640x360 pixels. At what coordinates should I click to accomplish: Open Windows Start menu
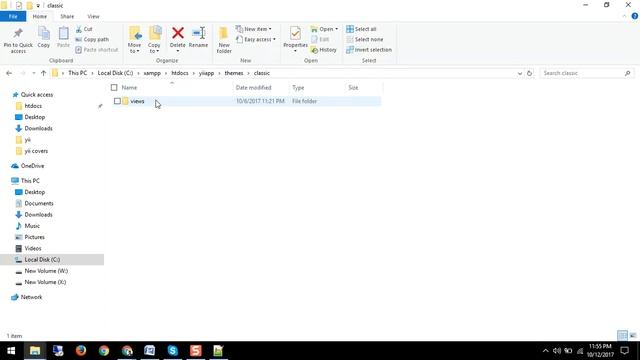pyautogui.click(x=11, y=351)
